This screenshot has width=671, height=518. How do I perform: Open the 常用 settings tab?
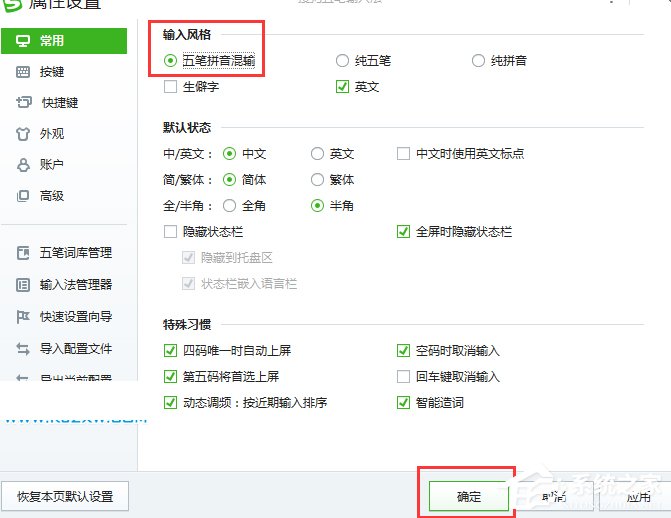click(64, 41)
